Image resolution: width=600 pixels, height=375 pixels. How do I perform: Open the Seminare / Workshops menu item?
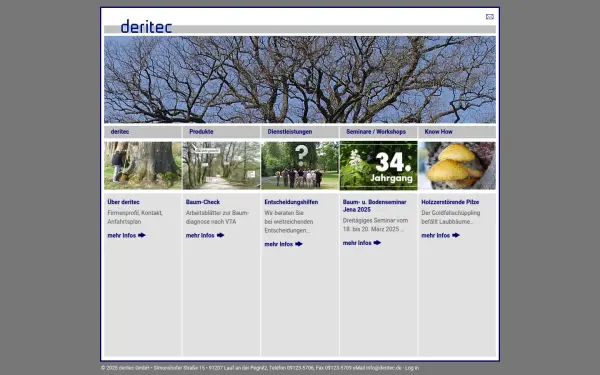376,132
